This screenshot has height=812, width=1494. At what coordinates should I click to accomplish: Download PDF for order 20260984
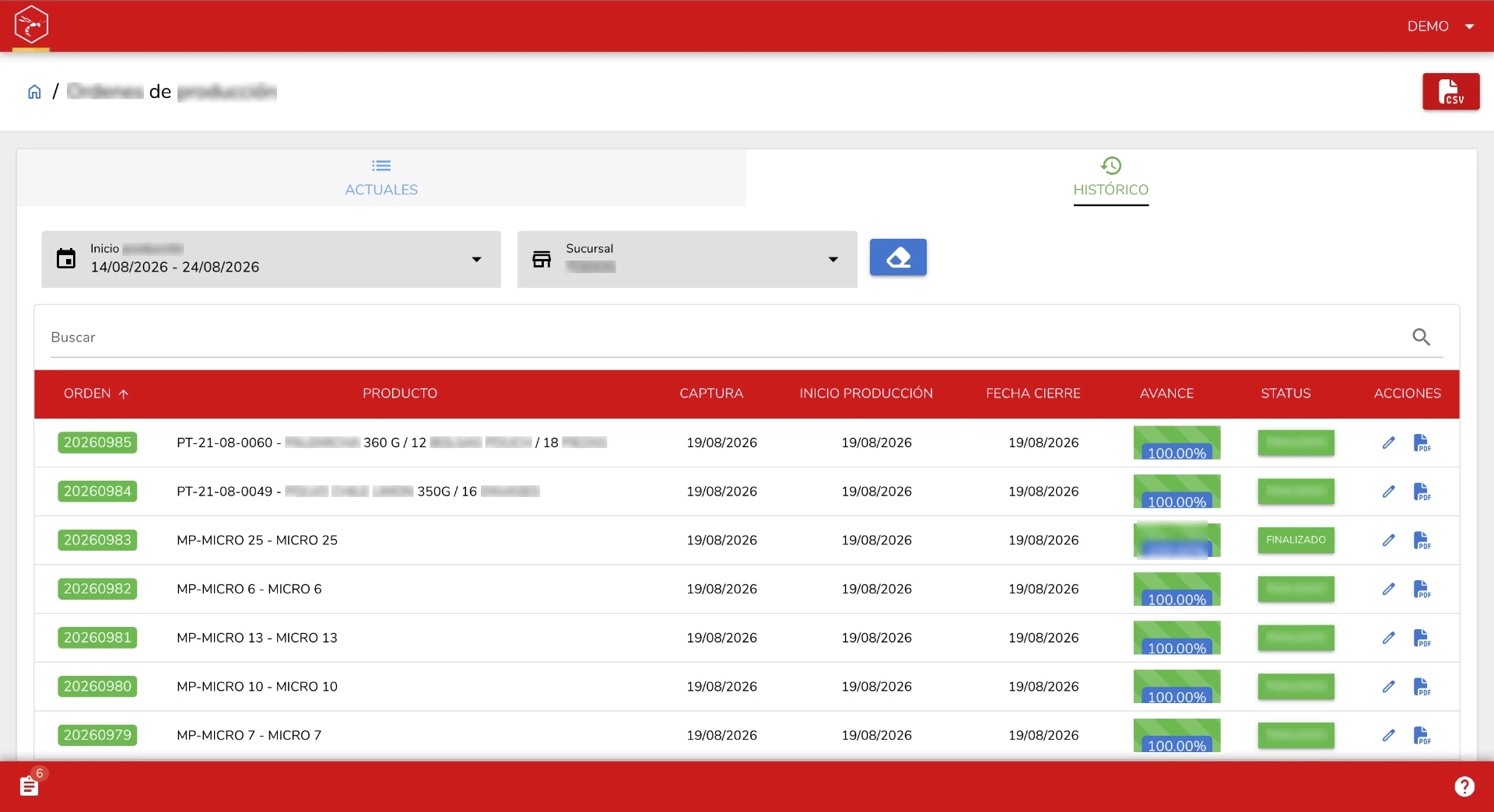click(x=1422, y=492)
